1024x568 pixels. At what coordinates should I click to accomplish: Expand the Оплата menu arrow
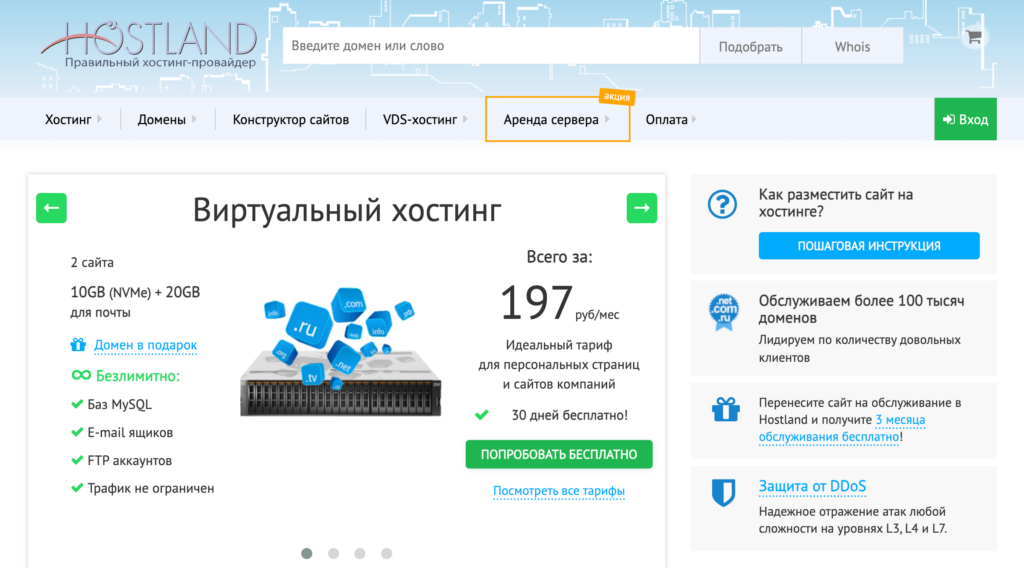(x=694, y=119)
